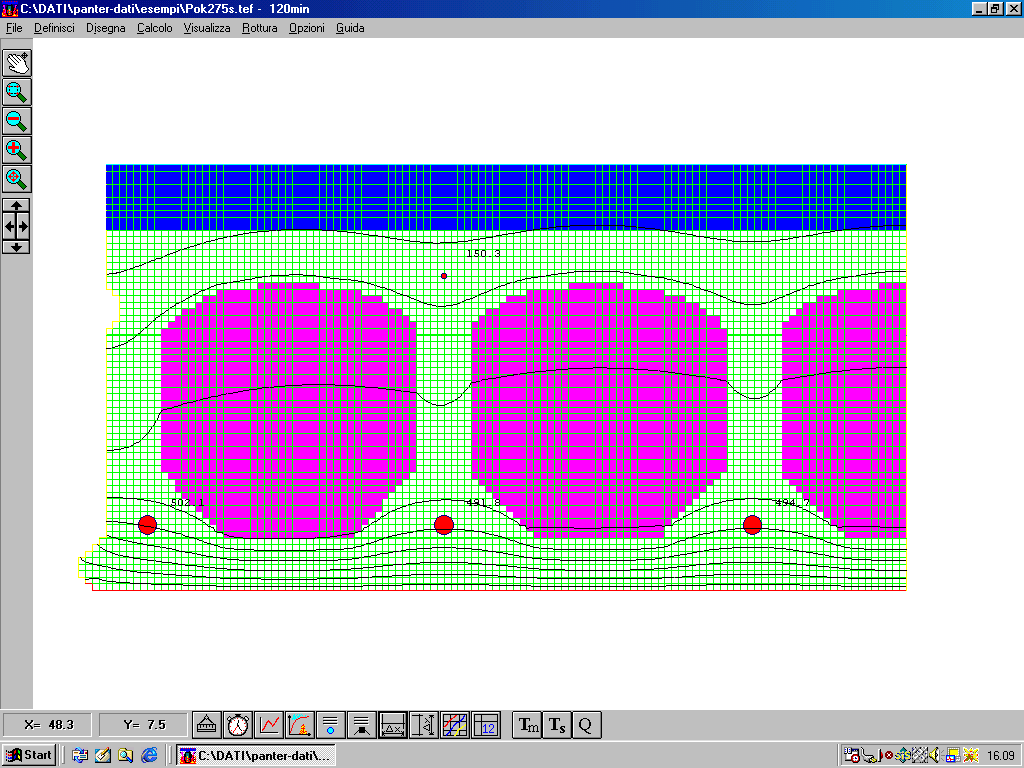Expand the Visualizza menu
Image resolution: width=1024 pixels, height=768 pixels.
click(207, 28)
